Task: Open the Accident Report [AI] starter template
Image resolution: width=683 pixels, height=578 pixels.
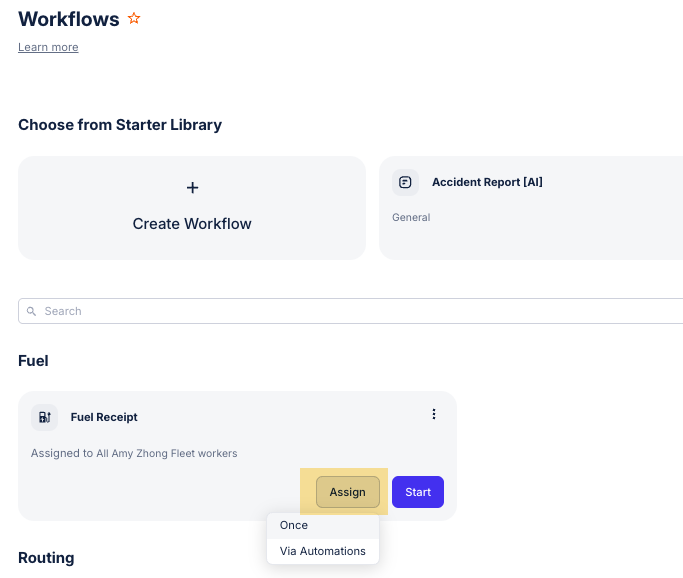Action: pyautogui.click(x=531, y=208)
